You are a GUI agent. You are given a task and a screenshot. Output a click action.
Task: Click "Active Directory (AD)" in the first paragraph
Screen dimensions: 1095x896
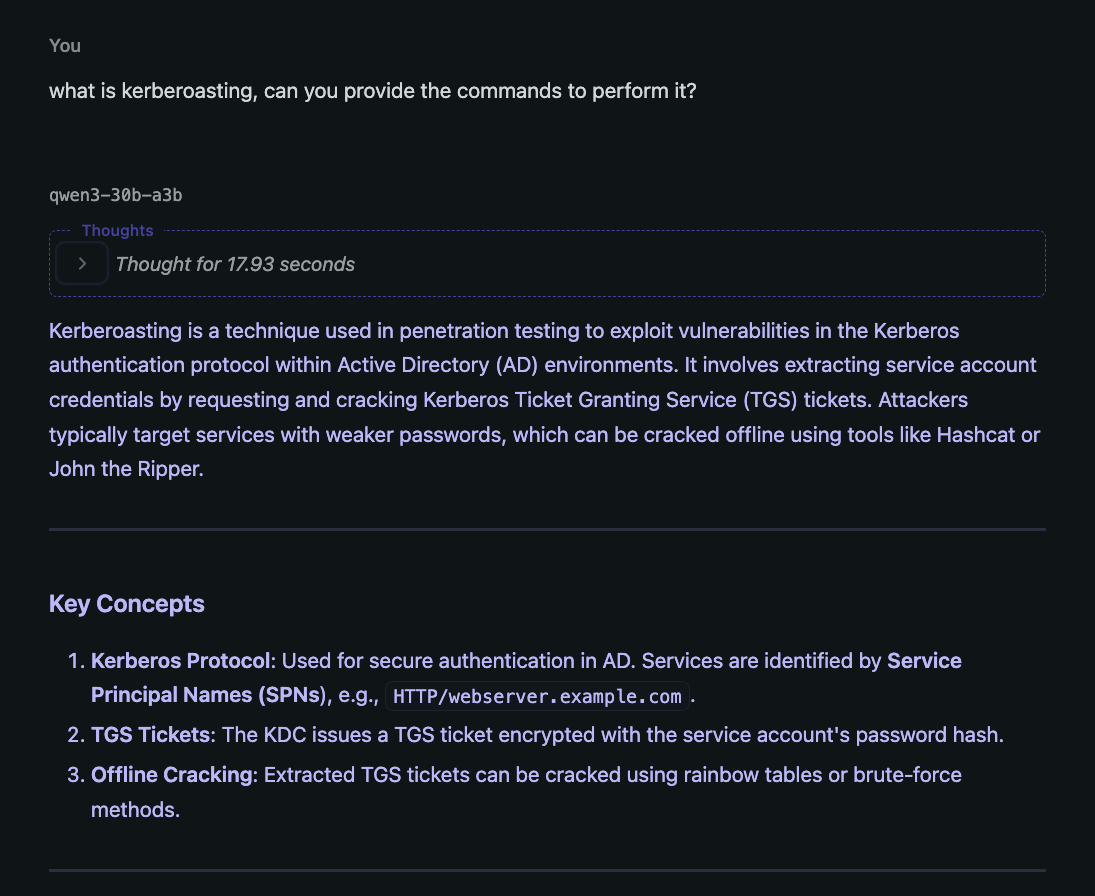pos(438,365)
